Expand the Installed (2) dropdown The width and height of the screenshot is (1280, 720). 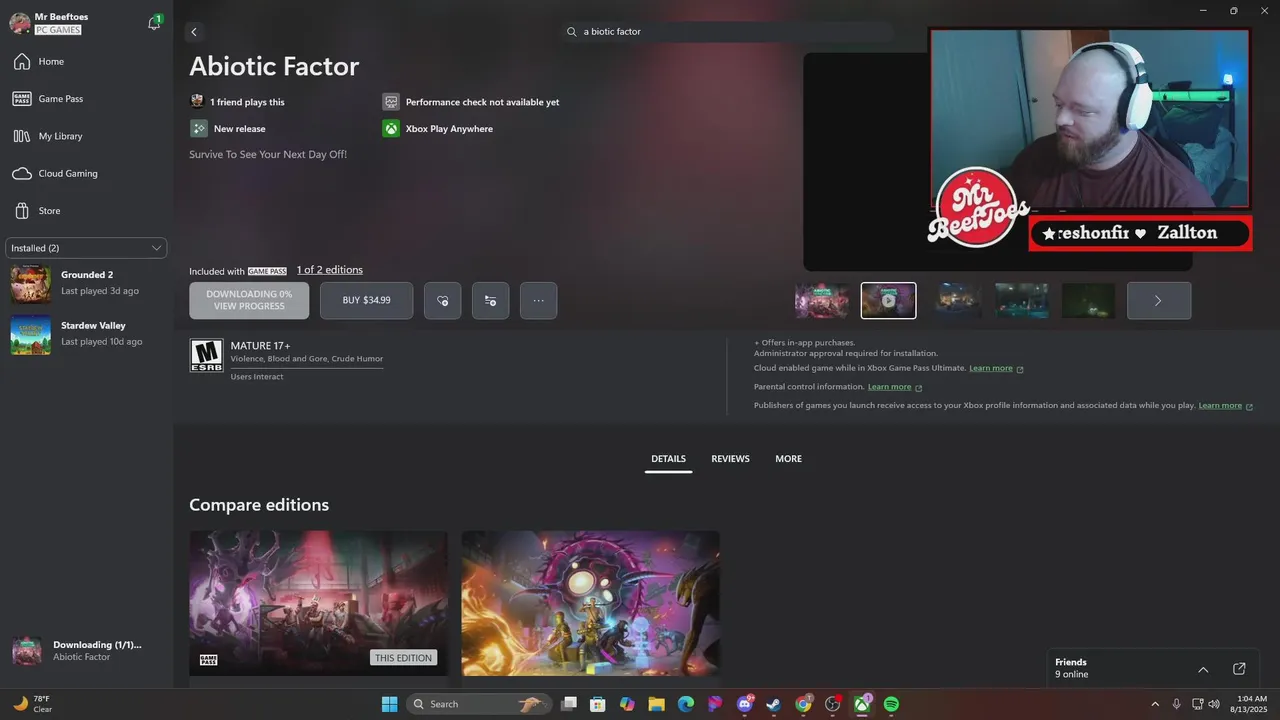tap(86, 248)
